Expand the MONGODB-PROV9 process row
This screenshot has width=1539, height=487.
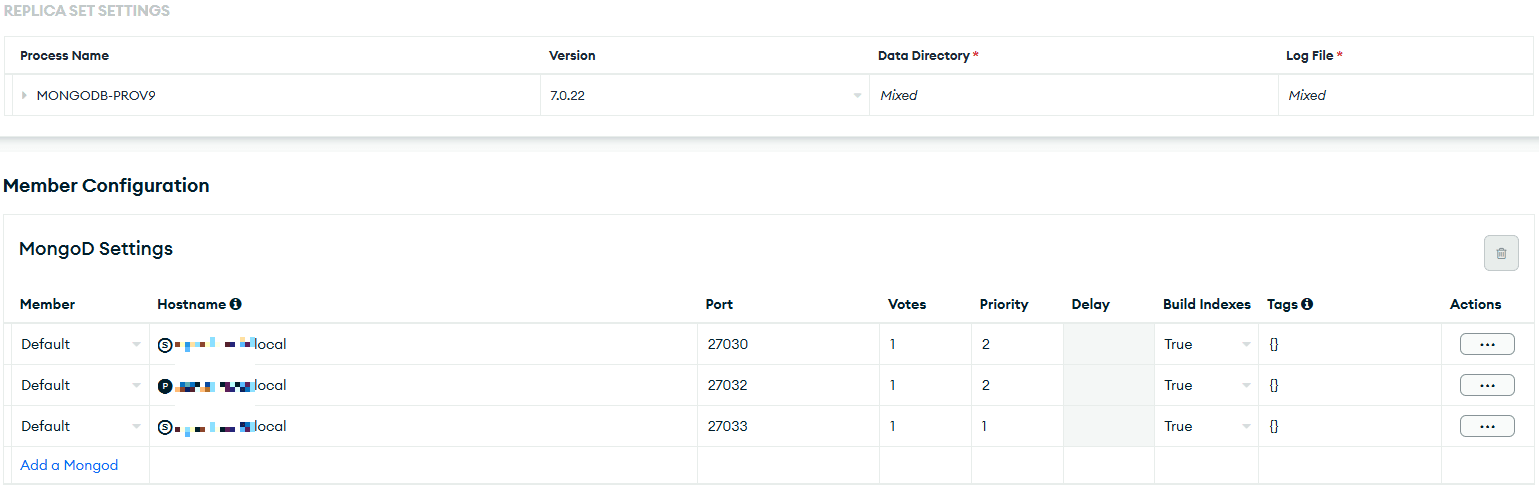(x=24, y=96)
